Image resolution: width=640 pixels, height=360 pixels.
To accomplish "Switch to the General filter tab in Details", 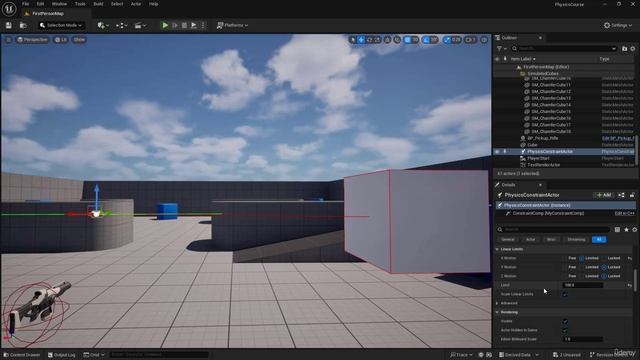I will (x=507, y=240).
